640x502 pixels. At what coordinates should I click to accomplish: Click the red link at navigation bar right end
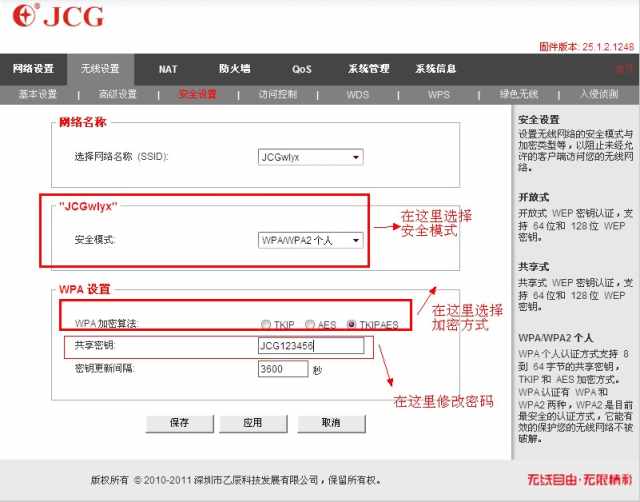[624, 69]
